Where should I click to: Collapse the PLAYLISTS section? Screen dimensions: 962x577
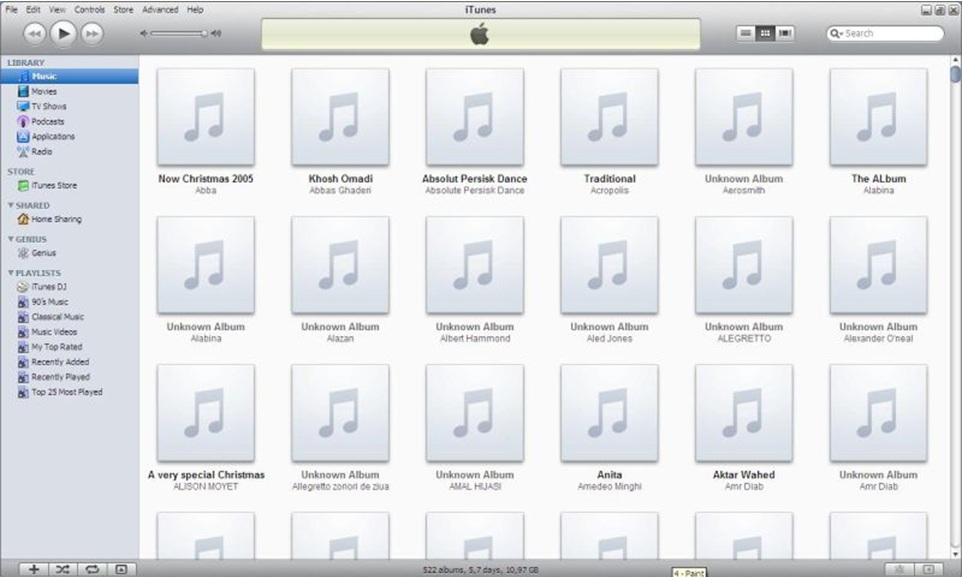point(11,273)
